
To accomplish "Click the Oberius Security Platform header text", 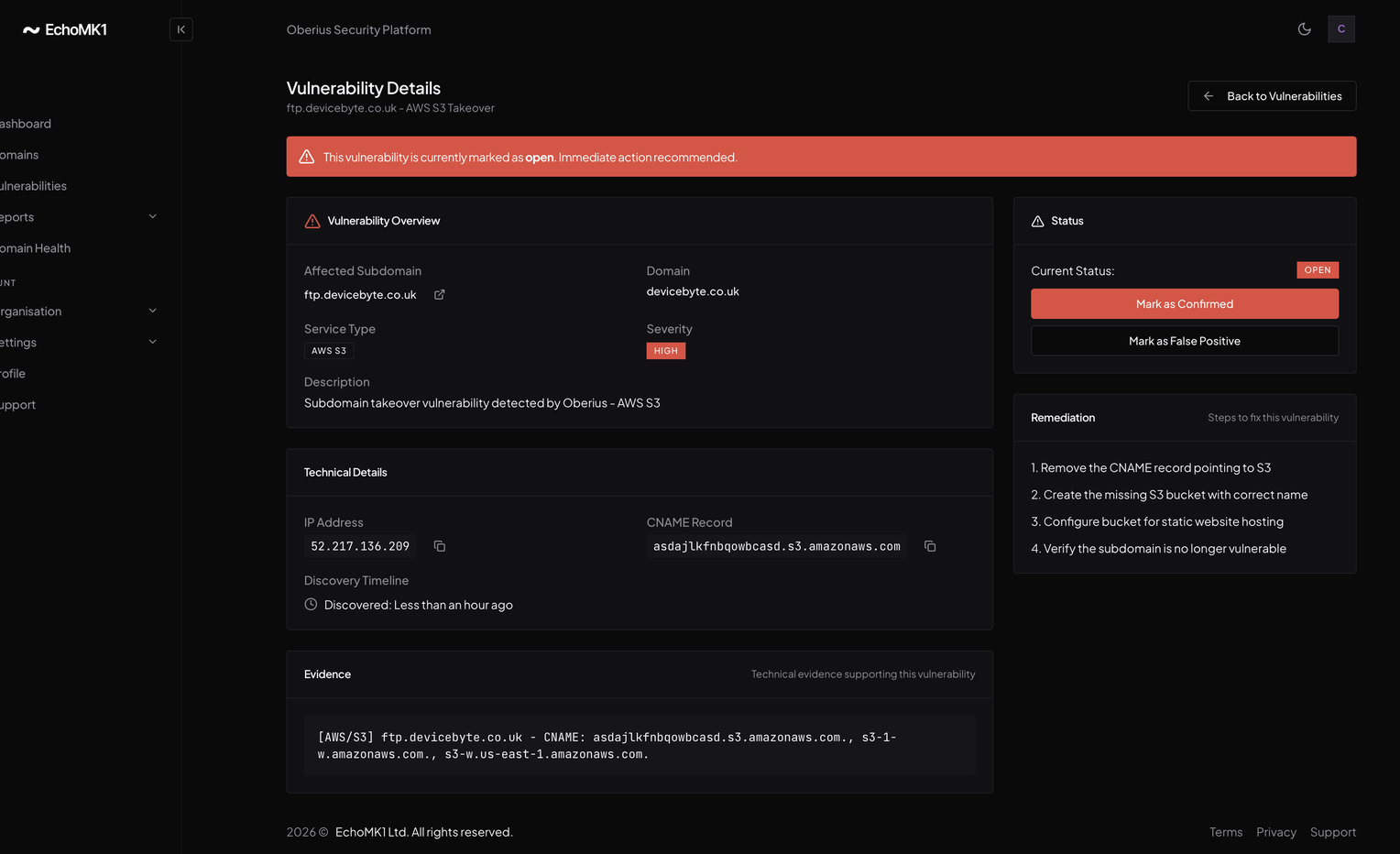I will [359, 30].
